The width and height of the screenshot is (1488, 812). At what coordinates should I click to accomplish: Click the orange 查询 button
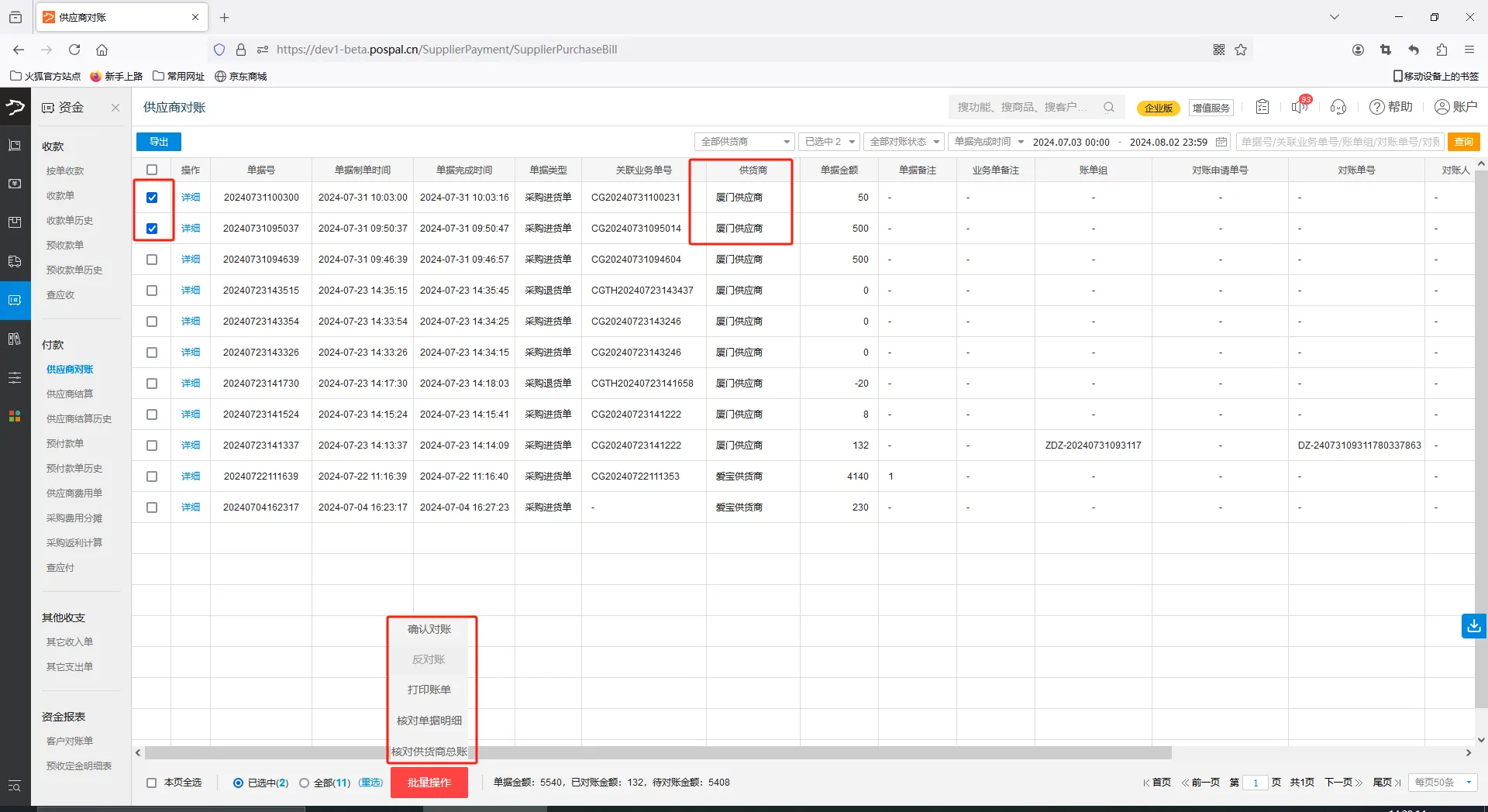coord(1463,142)
